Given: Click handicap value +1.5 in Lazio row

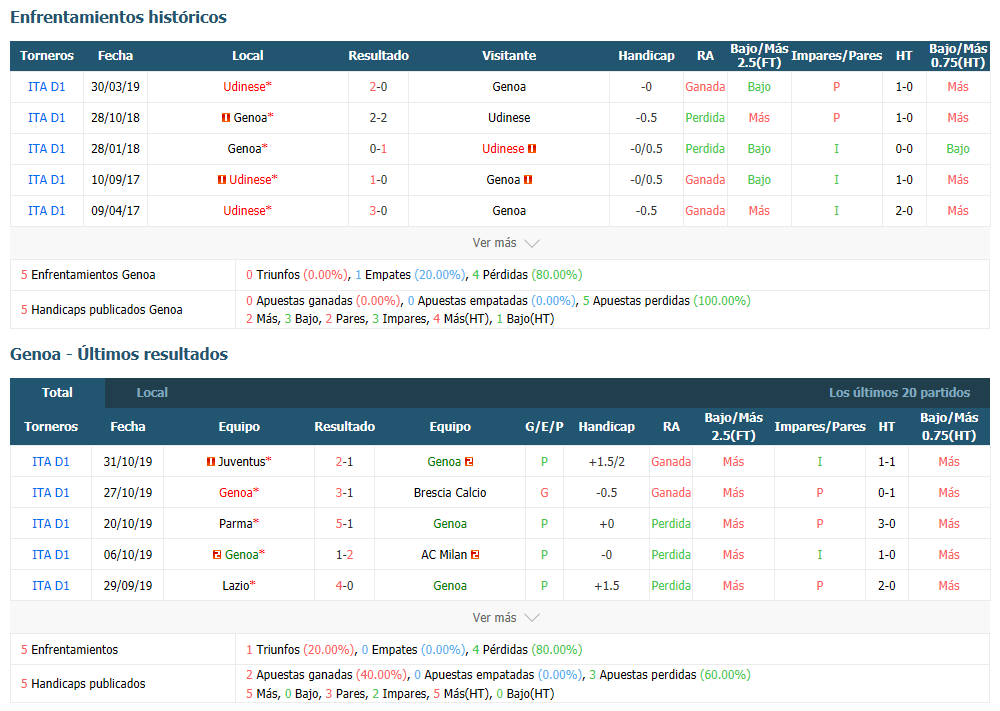Looking at the screenshot, I should (x=607, y=585).
